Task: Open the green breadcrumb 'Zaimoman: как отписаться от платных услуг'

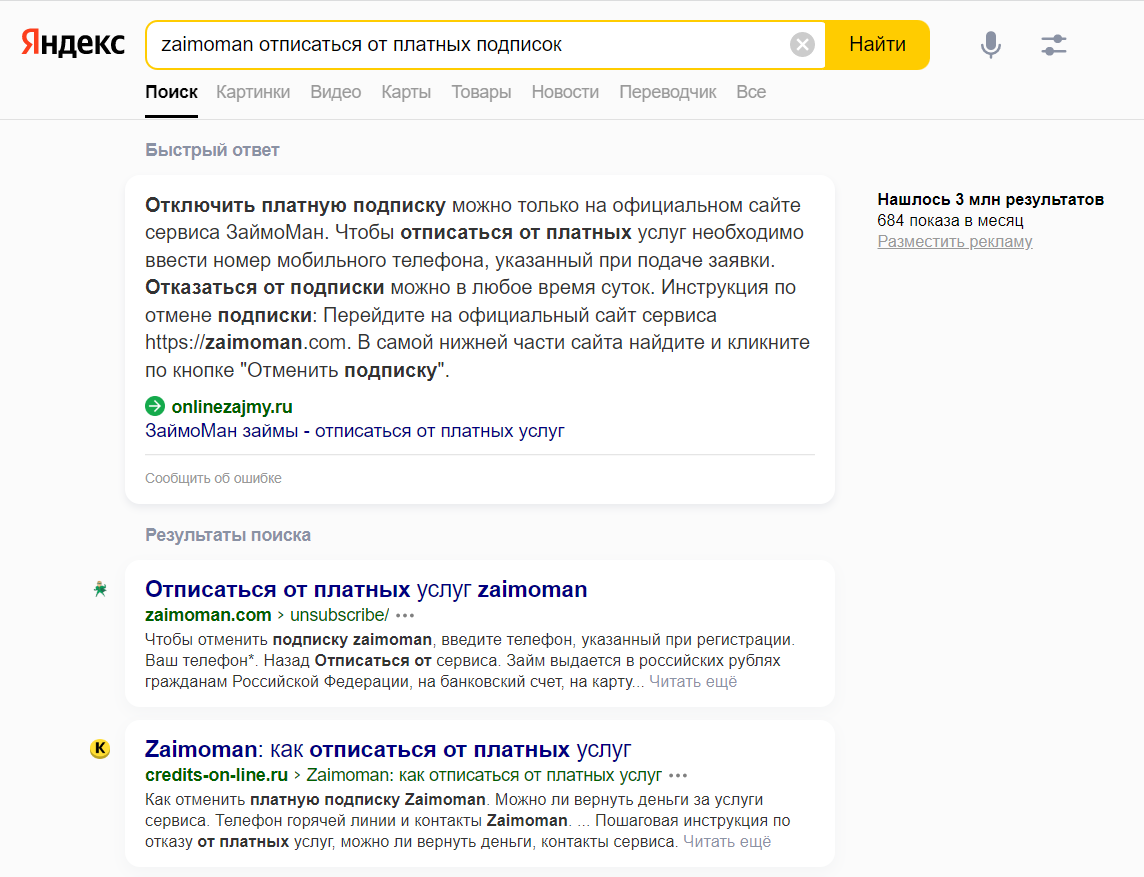Action: (x=484, y=775)
